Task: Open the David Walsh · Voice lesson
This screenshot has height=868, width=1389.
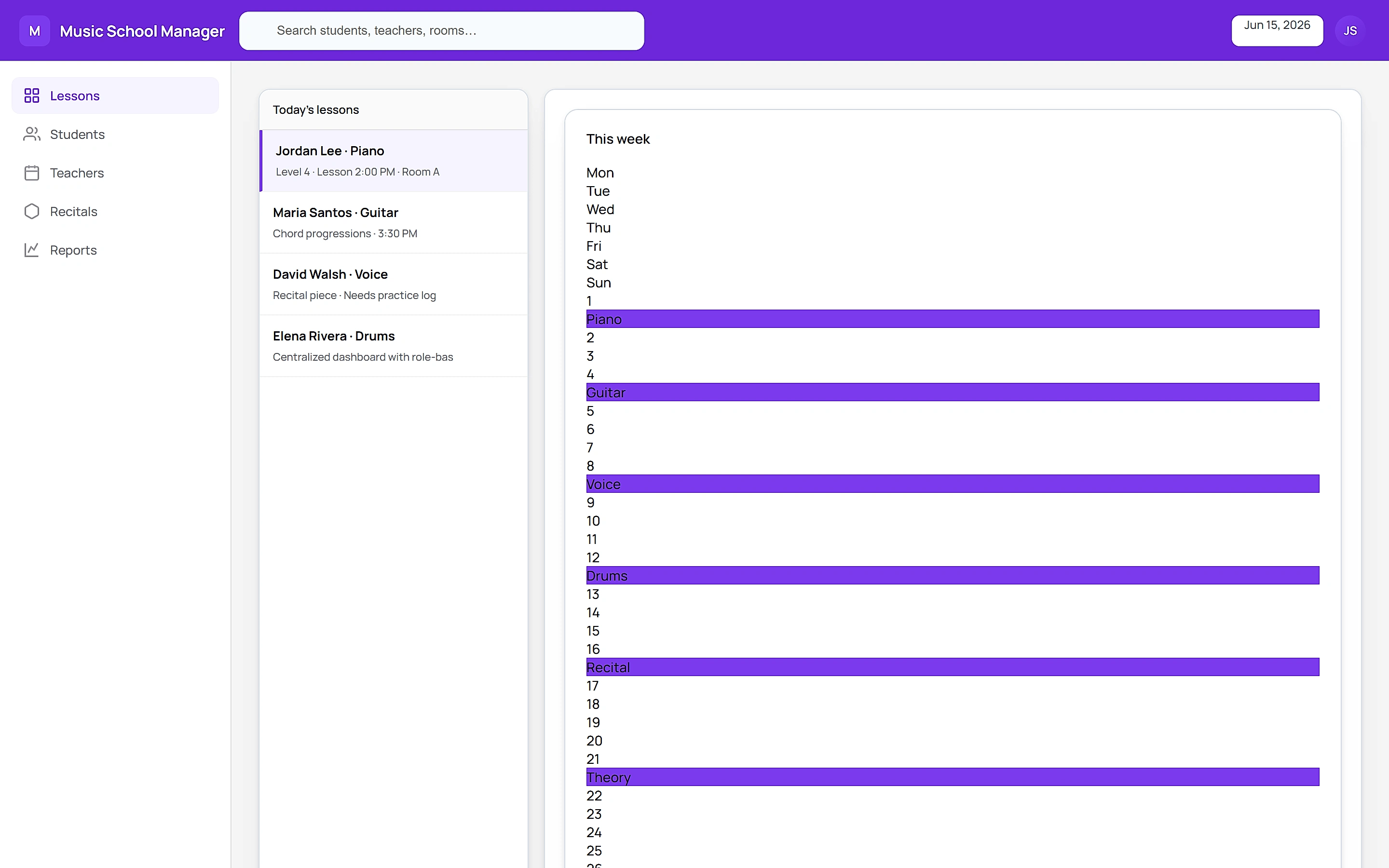Action: [x=394, y=284]
